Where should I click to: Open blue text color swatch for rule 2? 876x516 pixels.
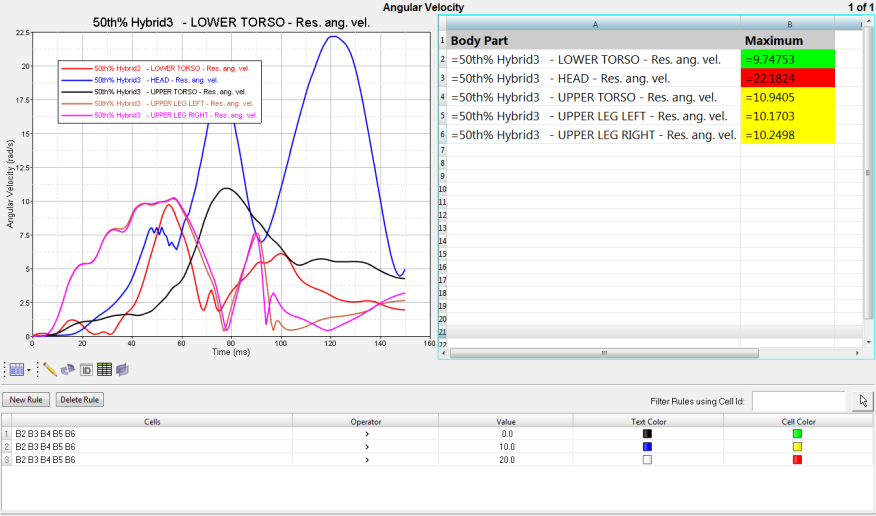coord(647,447)
